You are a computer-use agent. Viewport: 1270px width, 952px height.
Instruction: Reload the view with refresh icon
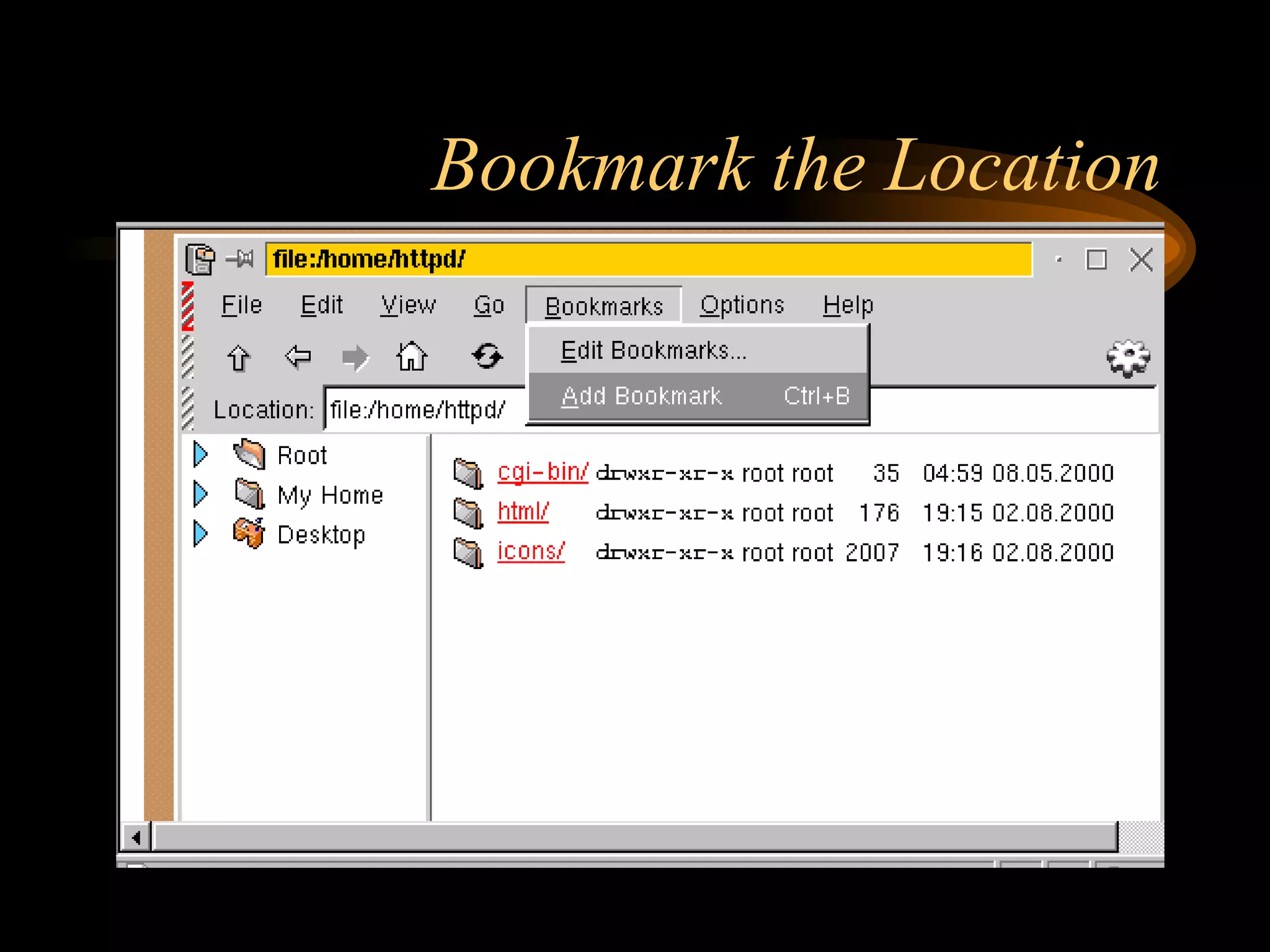pos(487,356)
